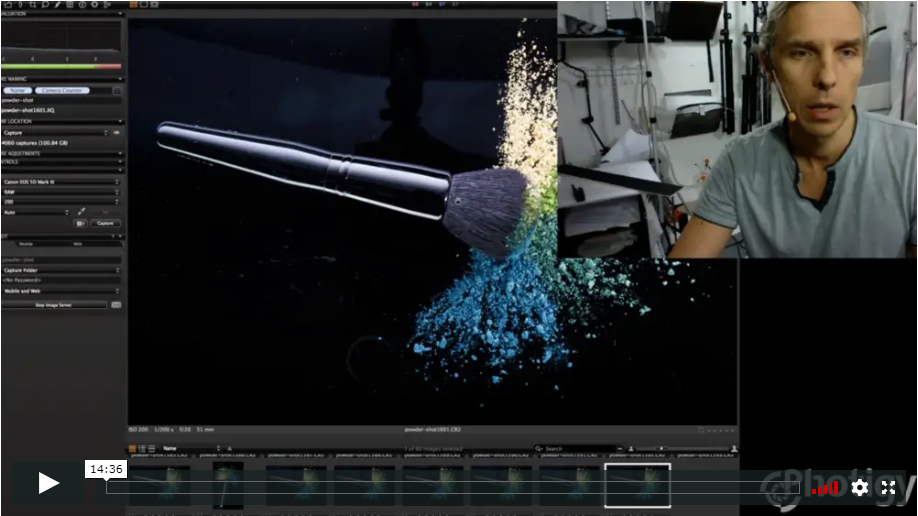Click the Capture button

[105, 224]
